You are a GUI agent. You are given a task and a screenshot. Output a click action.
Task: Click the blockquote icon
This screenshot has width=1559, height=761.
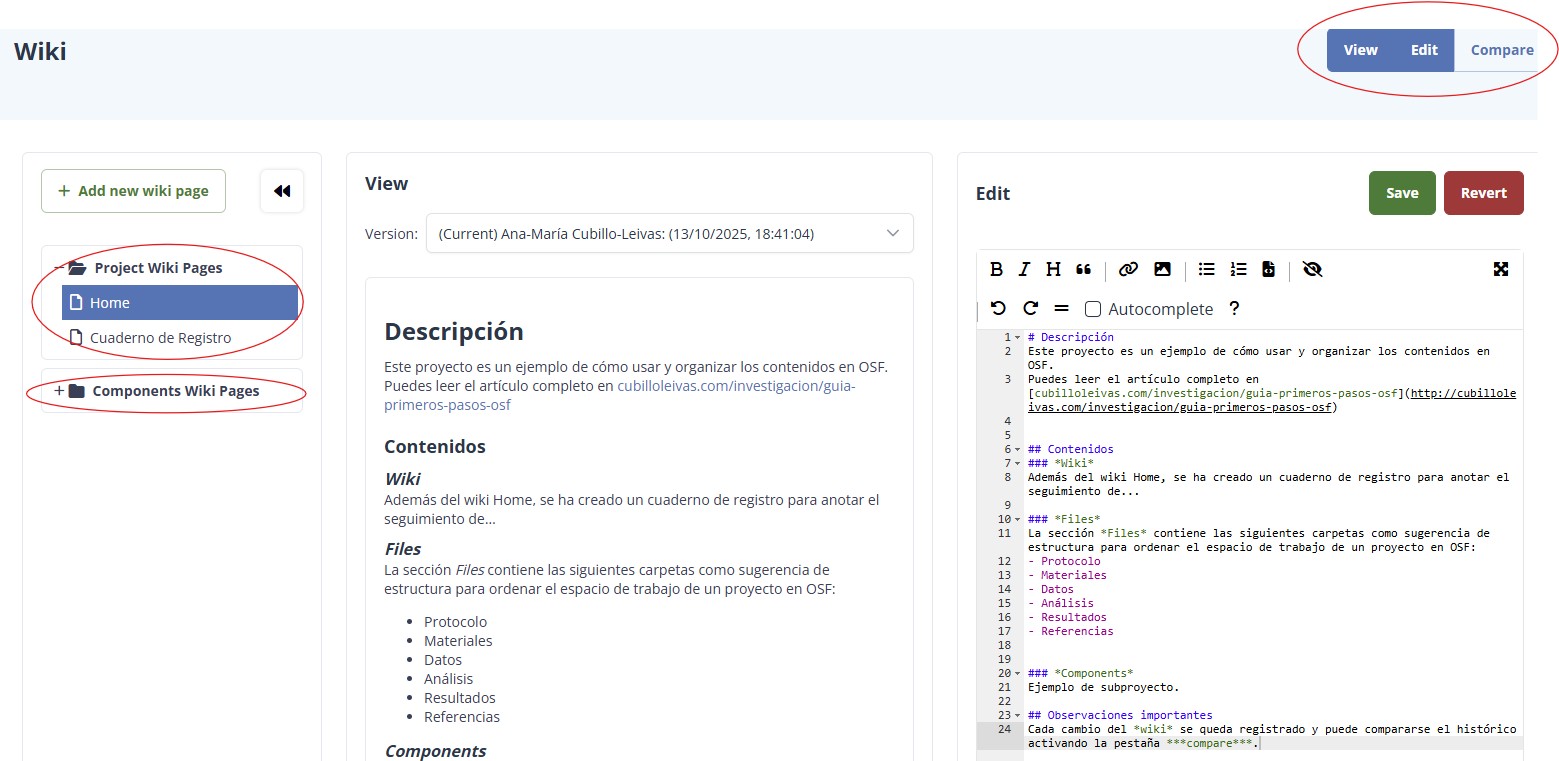[x=1083, y=269]
